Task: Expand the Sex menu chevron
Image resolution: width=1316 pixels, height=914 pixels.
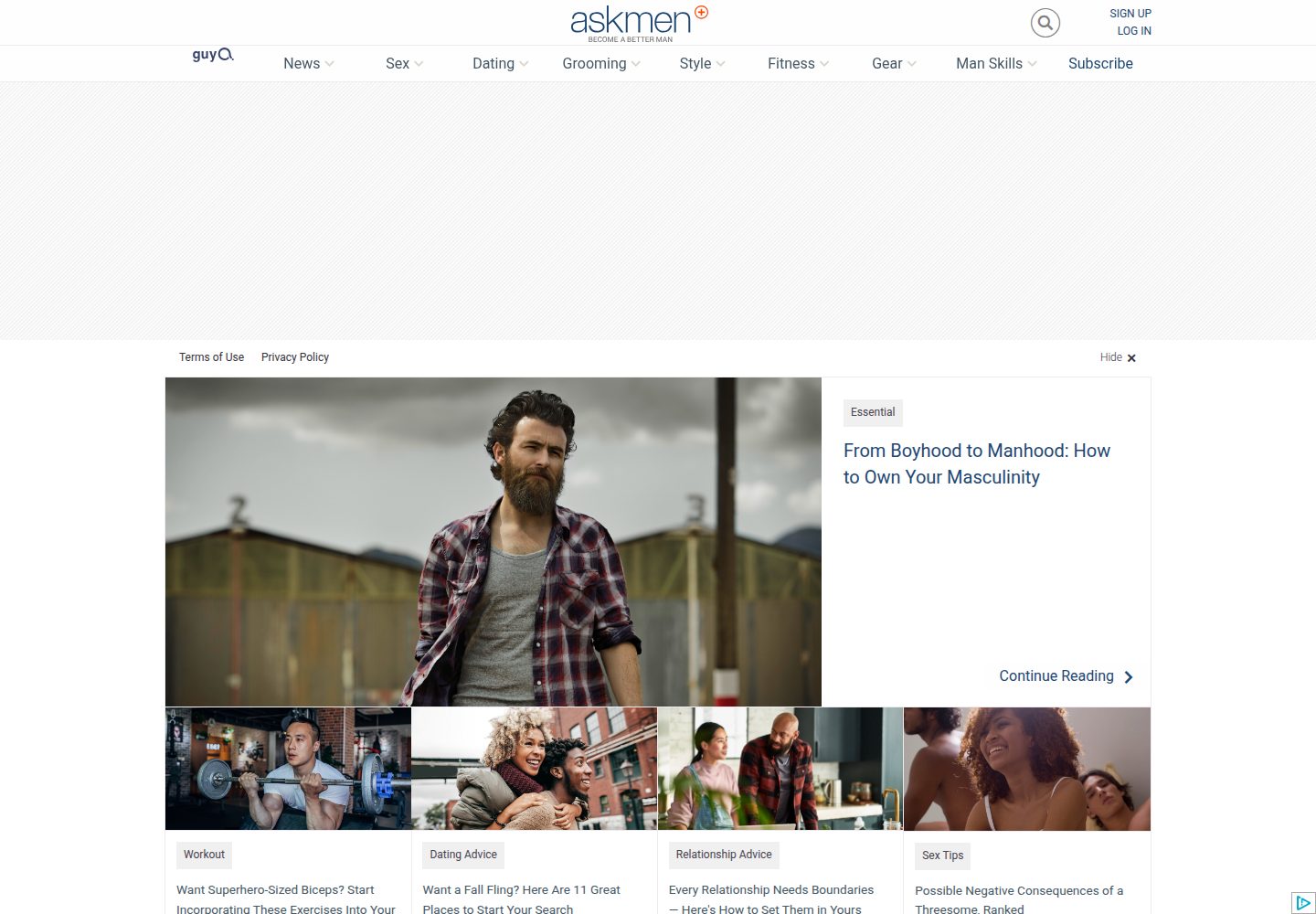Action: point(419,64)
